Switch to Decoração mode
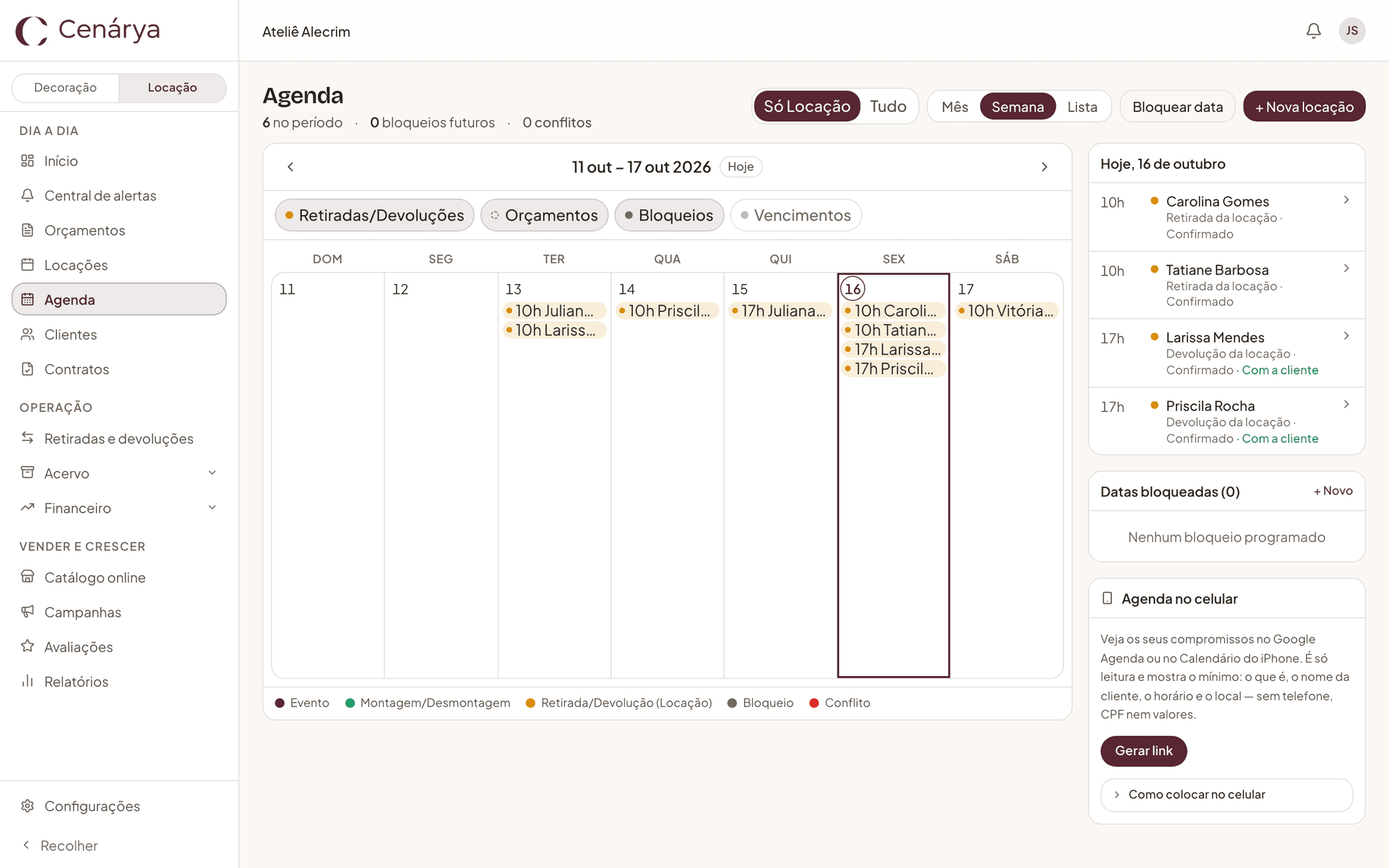Image resolution: width=1389 pixels, height=868 pixels. (x=65, y=87)
